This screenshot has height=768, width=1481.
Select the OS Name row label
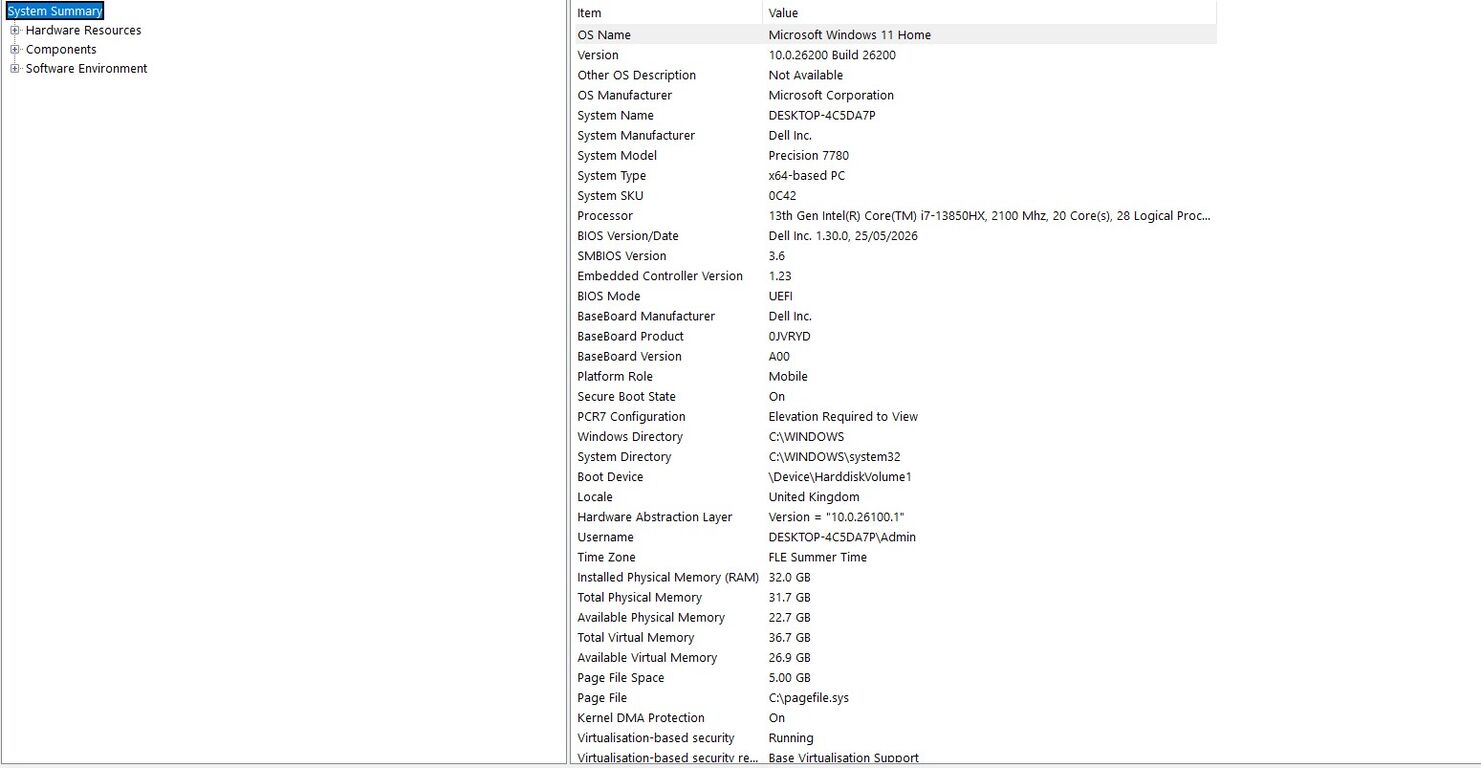[x=604, y=35]
